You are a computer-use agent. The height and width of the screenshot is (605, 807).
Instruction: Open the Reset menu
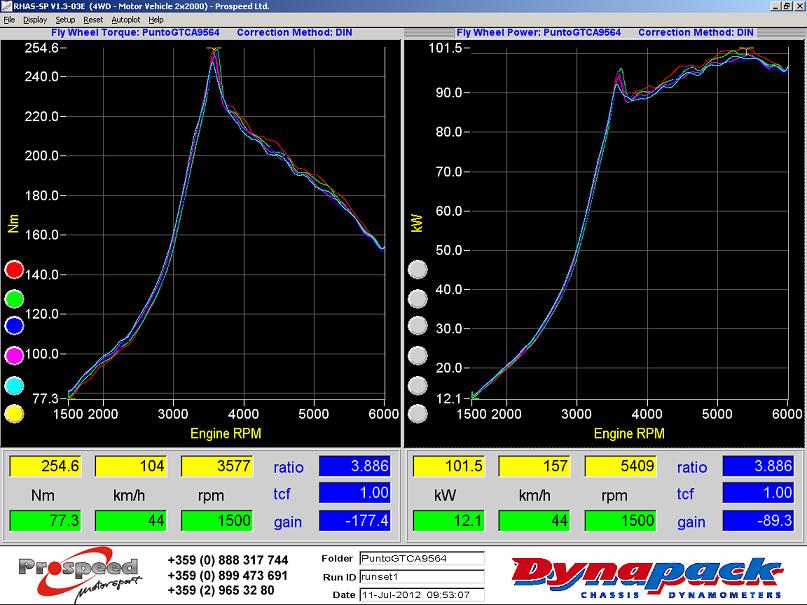coord(93,20)
